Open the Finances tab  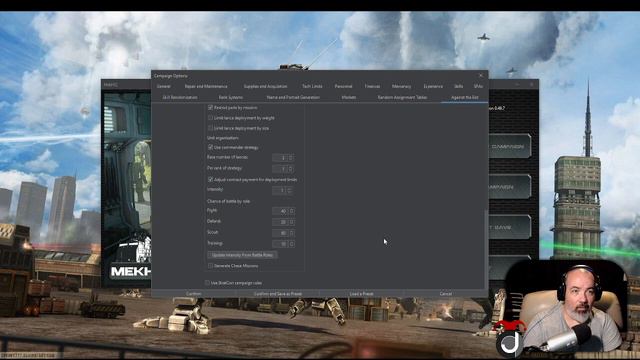(372, 87)
